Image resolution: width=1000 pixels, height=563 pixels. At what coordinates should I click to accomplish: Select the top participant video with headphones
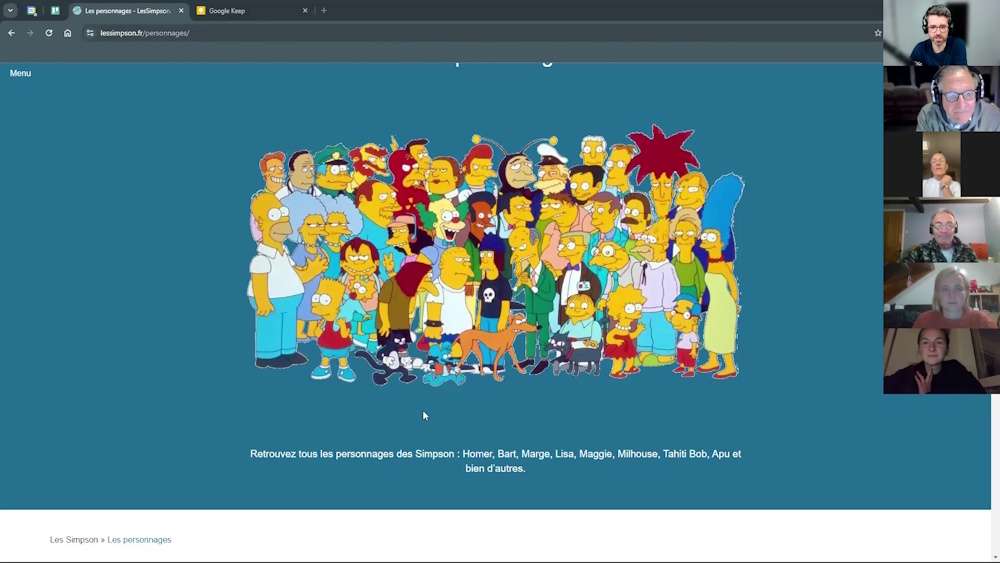click(x=941, y=33)
